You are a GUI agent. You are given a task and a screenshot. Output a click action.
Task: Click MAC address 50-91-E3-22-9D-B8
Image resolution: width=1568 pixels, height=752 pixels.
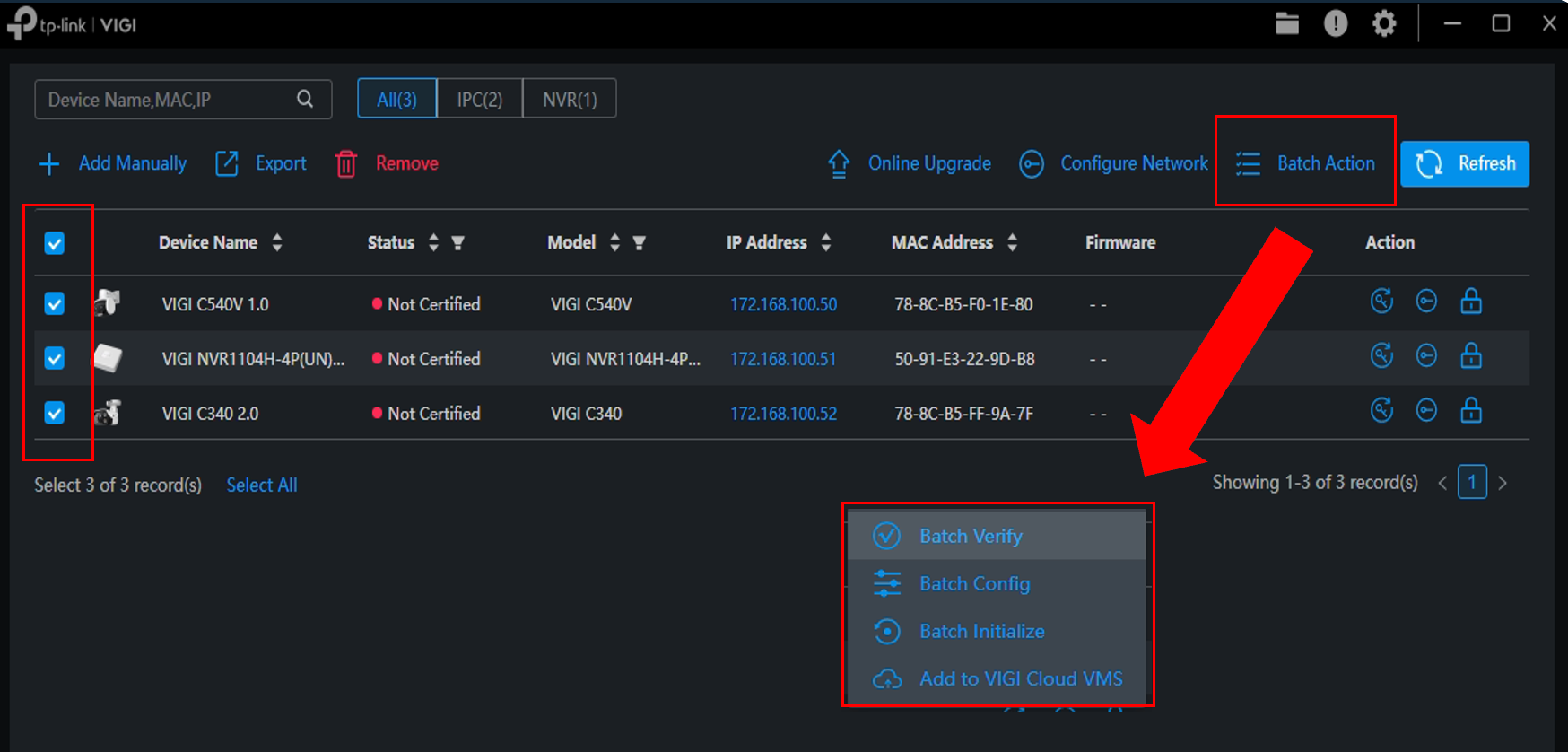click(x=964, y=359)
